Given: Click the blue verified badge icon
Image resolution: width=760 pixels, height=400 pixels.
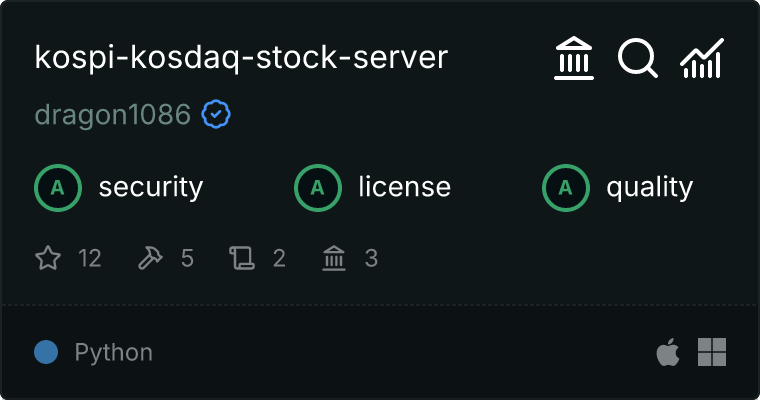Looking at the screenshot, I should tap(216, 115).
